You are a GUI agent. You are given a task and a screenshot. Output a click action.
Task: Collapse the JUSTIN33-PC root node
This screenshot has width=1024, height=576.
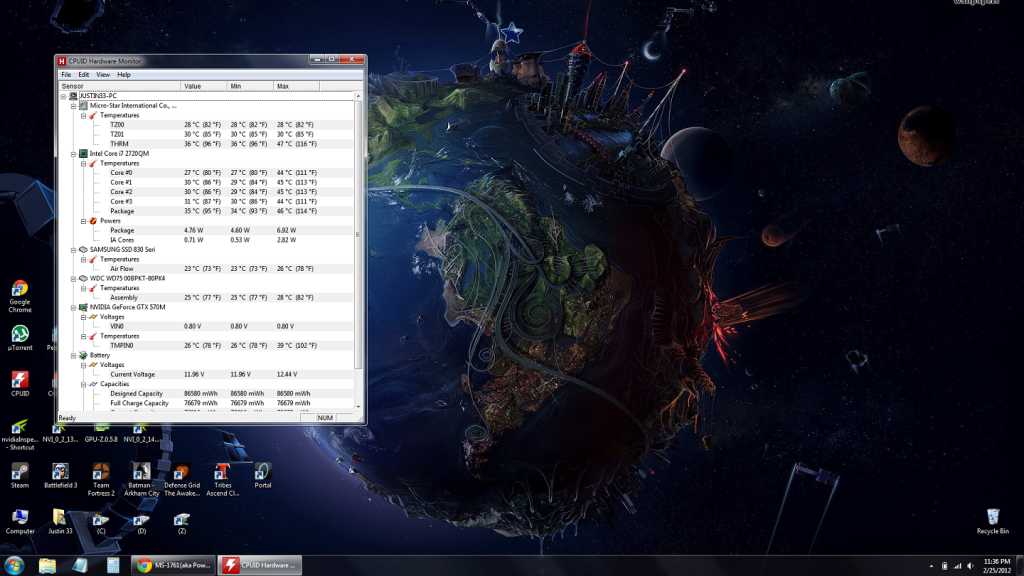pyautogui.click(x=63, y=96)
